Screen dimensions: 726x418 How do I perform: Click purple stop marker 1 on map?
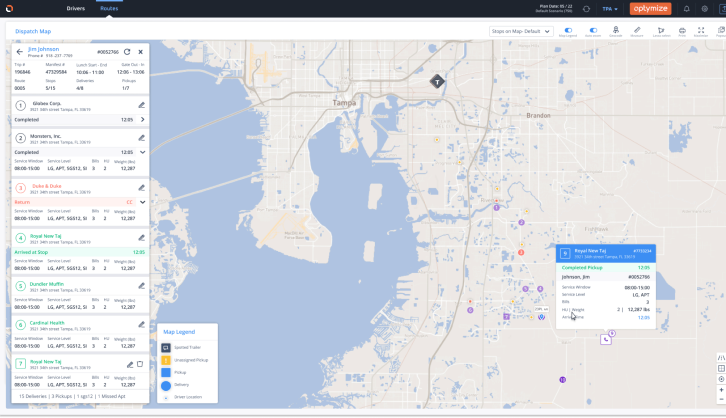point(496,207)
